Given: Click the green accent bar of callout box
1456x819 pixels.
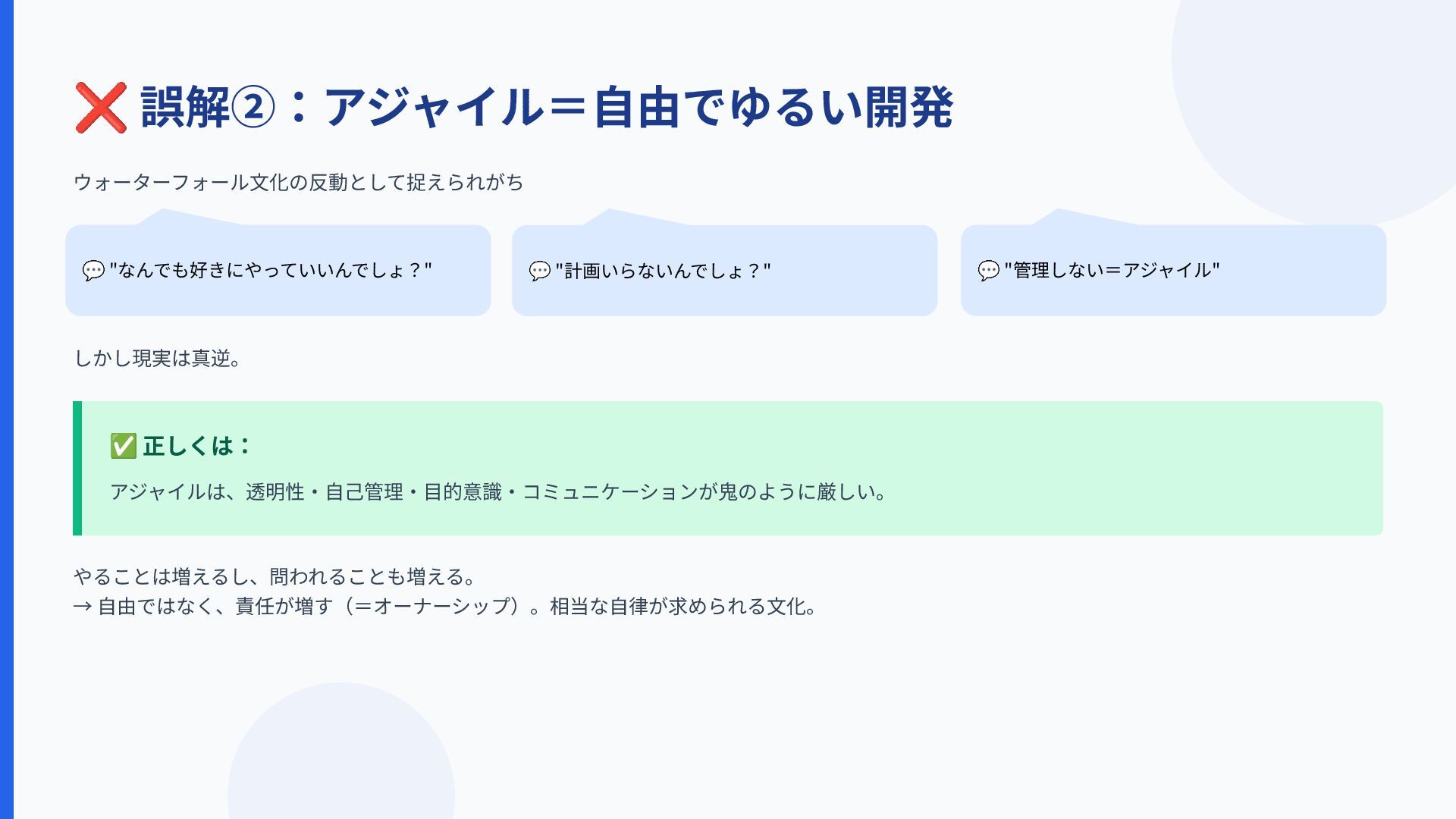Looking at the screenshot, I should point(77,469).
